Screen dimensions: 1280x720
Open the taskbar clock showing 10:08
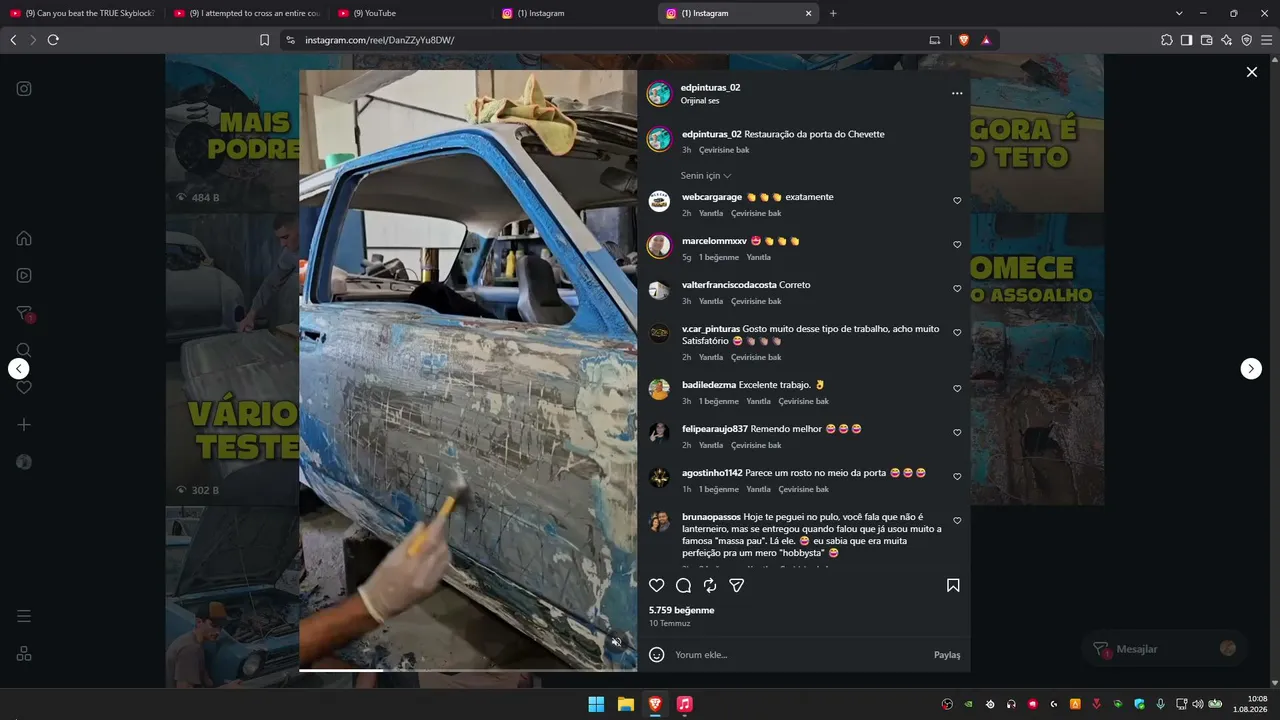coord(1250,704)
